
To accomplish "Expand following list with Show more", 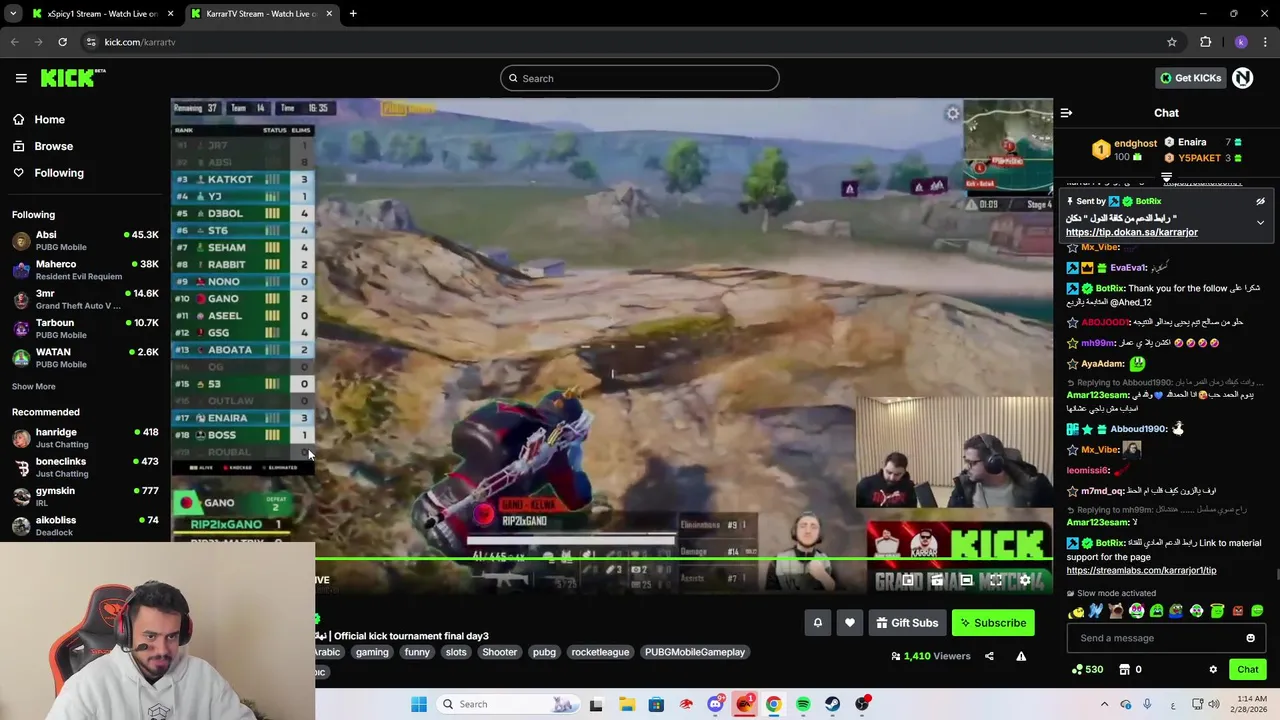I will 34,386.
